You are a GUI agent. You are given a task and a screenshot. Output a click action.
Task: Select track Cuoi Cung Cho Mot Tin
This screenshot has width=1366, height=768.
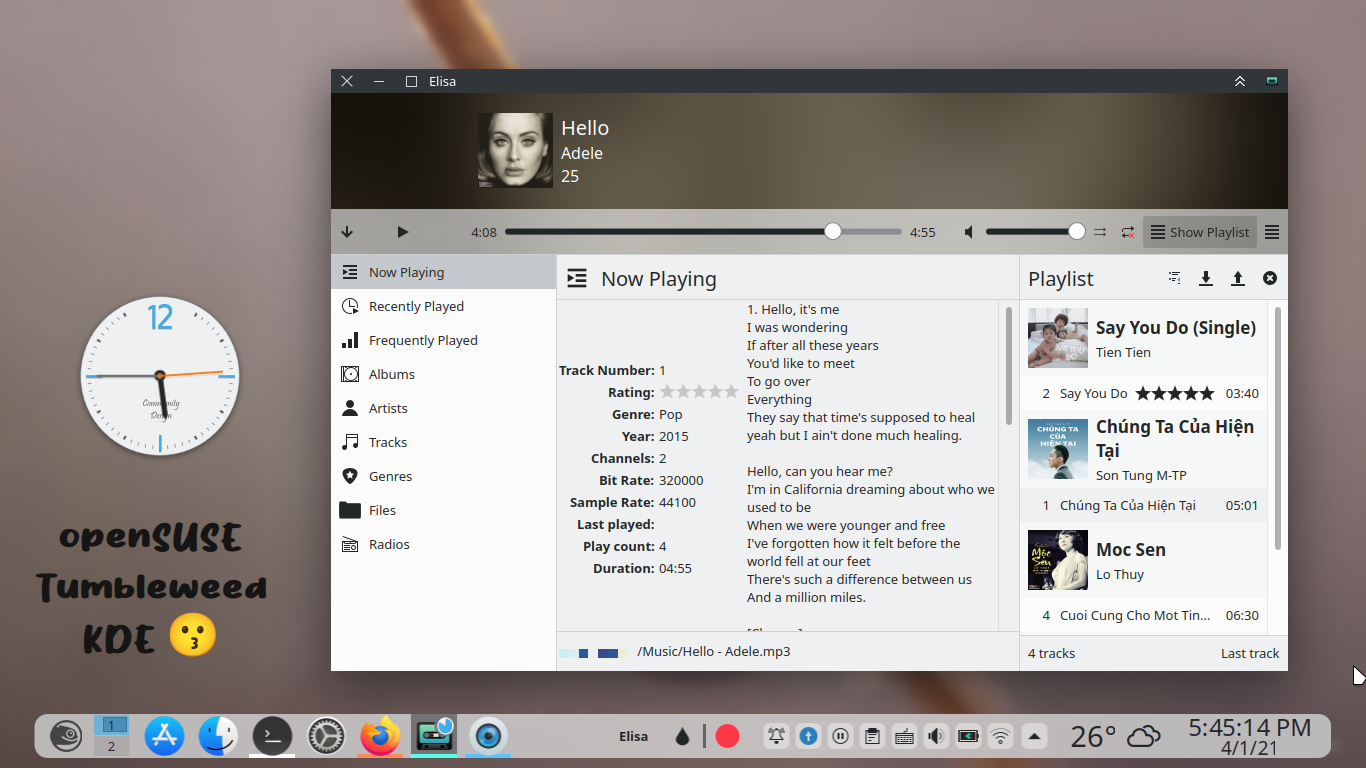1144,615
